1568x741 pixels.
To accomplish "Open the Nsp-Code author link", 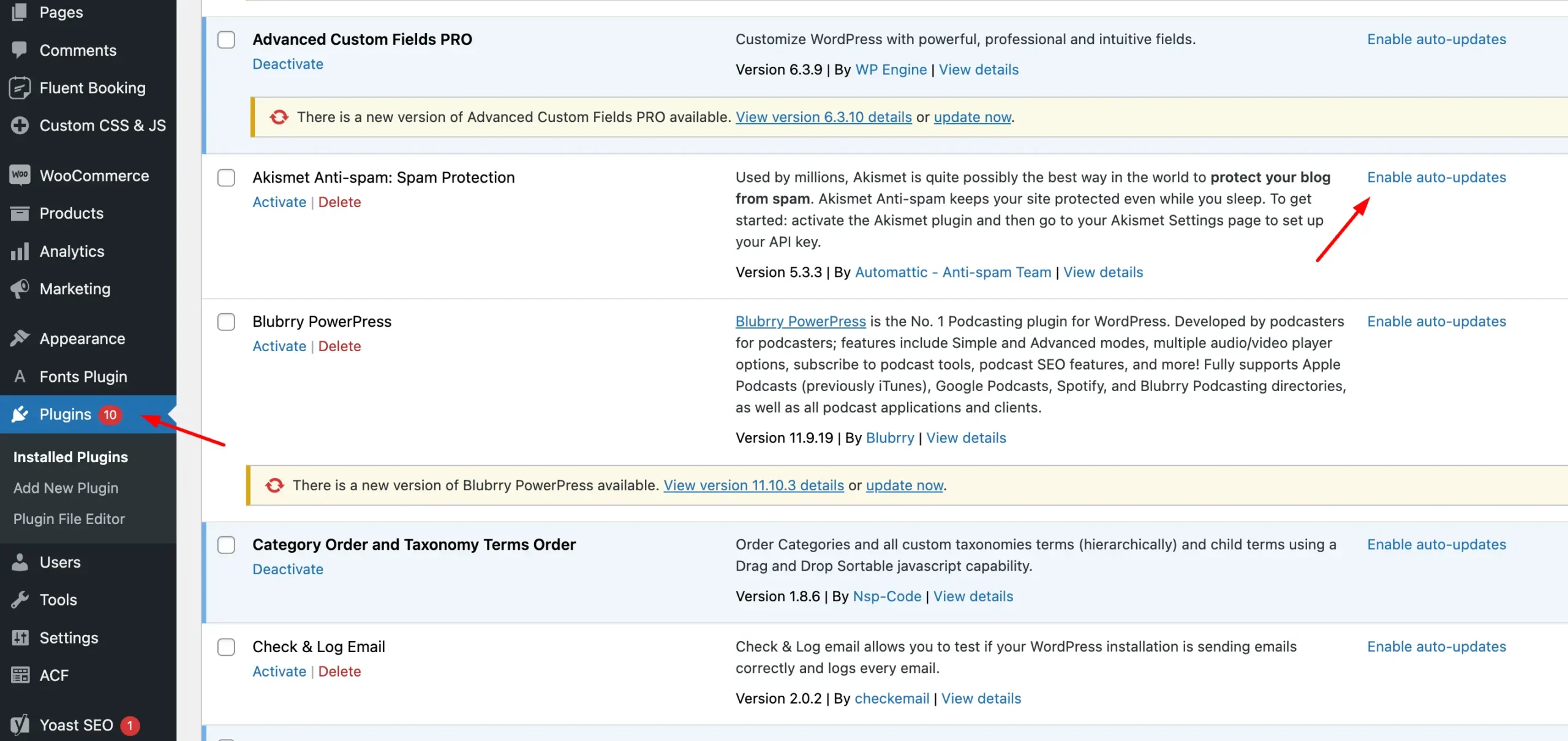I will pos(887,596).
